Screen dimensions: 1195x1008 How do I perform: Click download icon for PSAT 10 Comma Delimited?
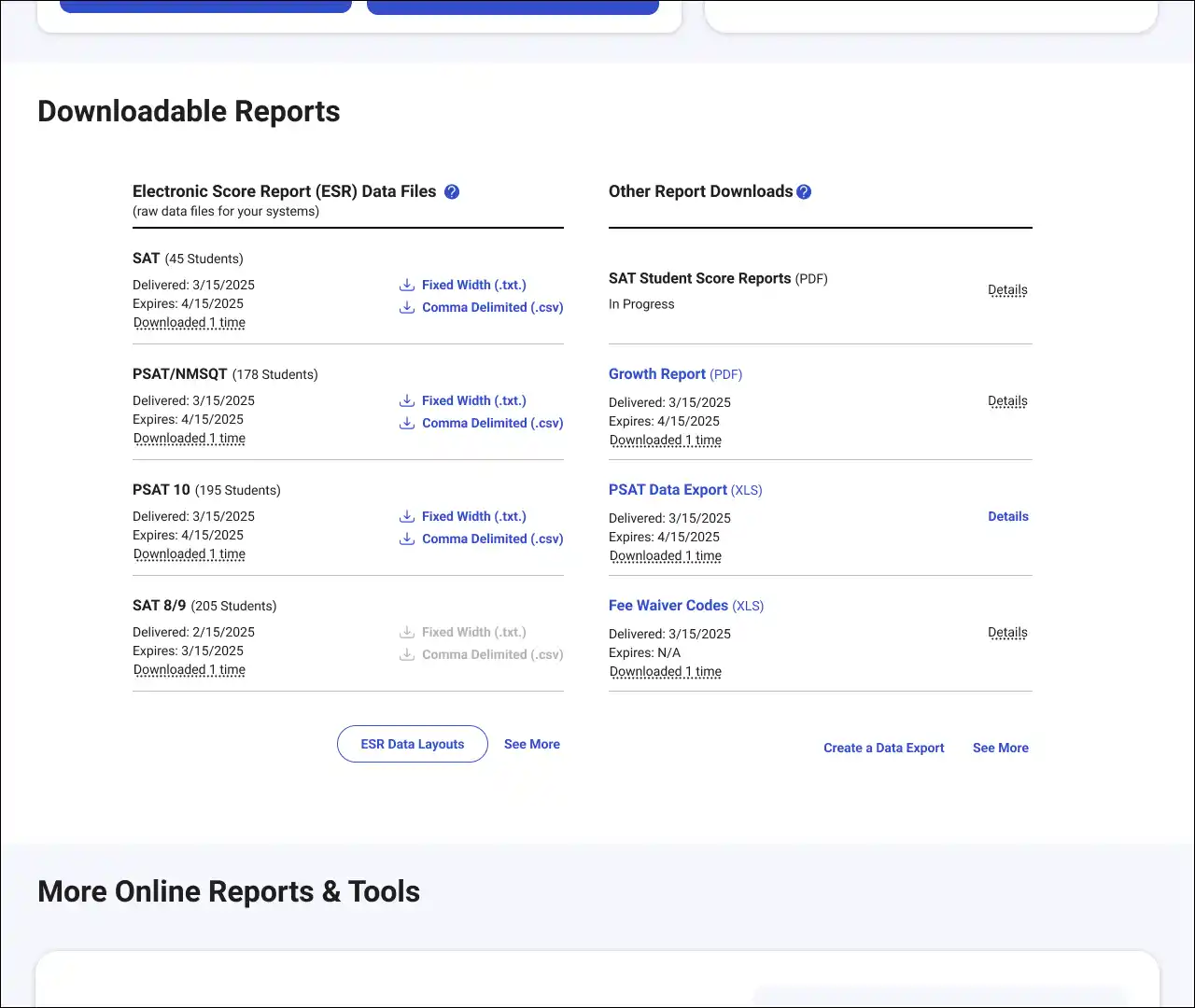[407, 539]
